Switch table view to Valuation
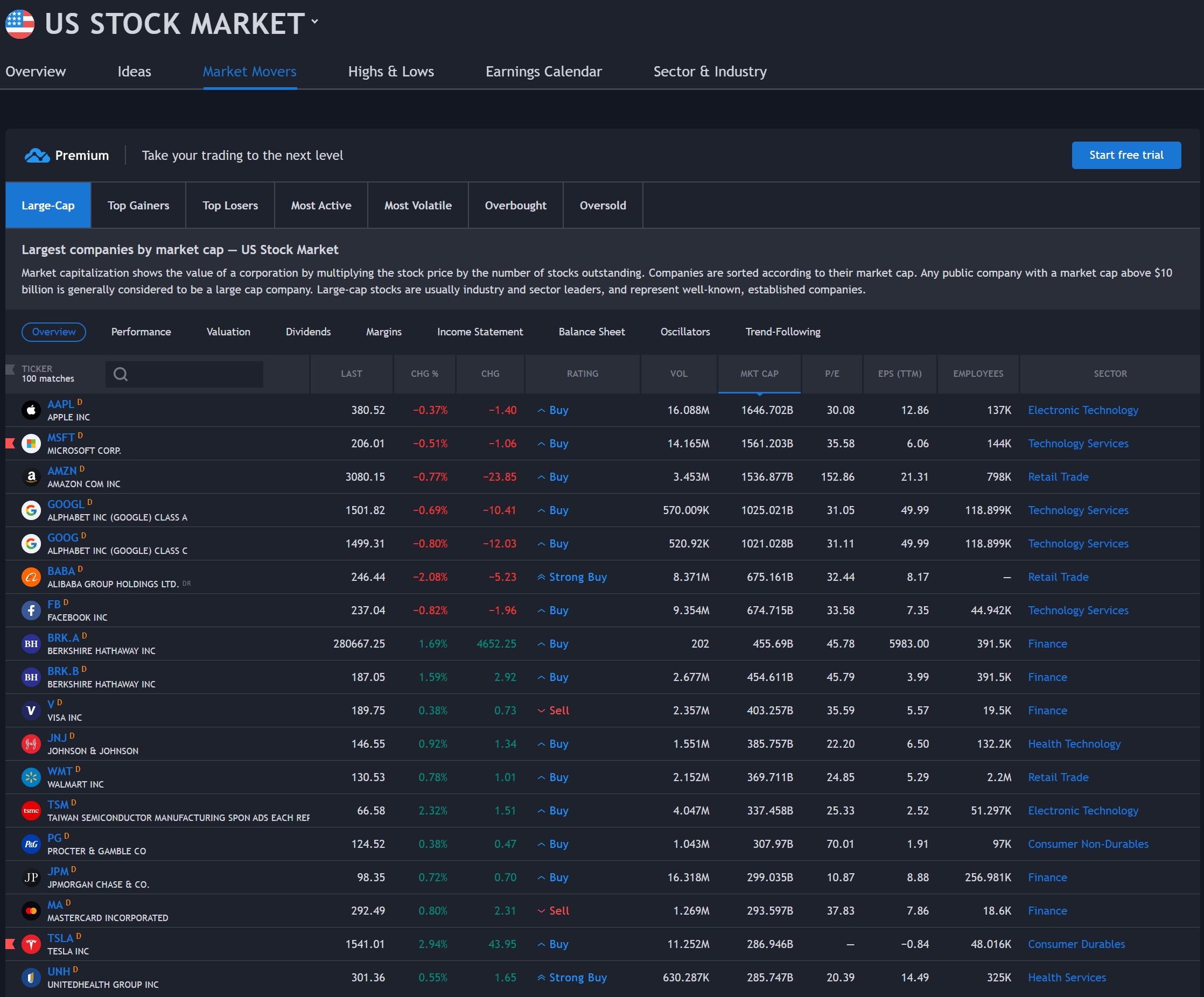 point(228,332)
